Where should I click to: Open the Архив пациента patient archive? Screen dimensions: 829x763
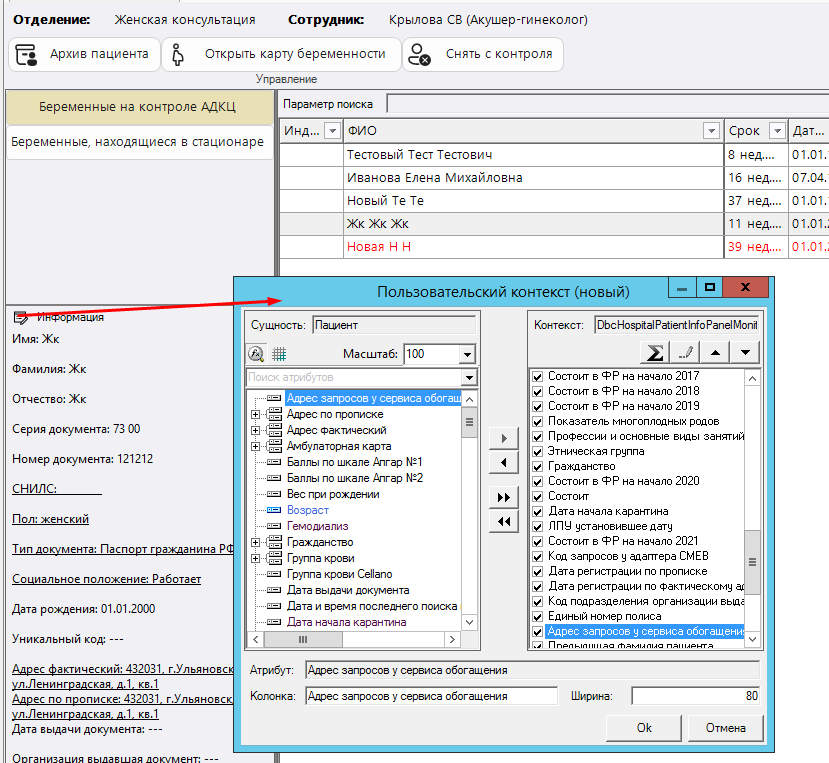(x=84, y=54)
